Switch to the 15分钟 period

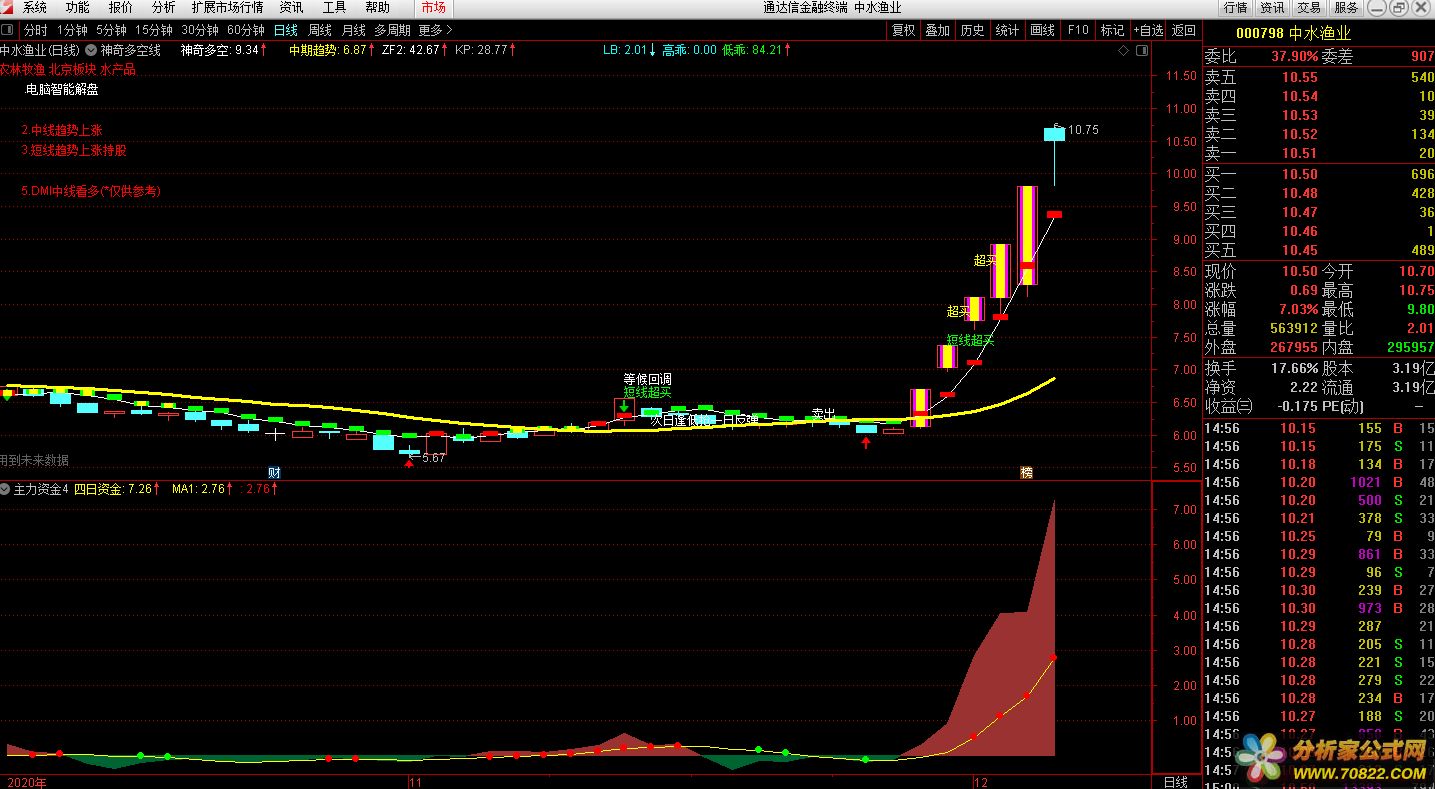coord(153,30)
